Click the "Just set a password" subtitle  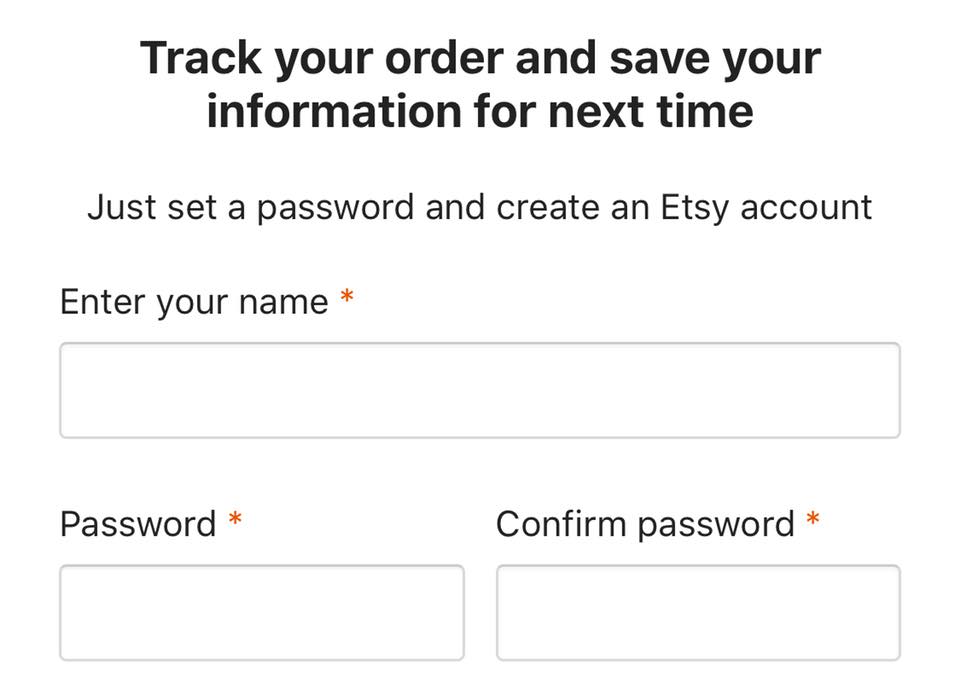coord(480,208)
